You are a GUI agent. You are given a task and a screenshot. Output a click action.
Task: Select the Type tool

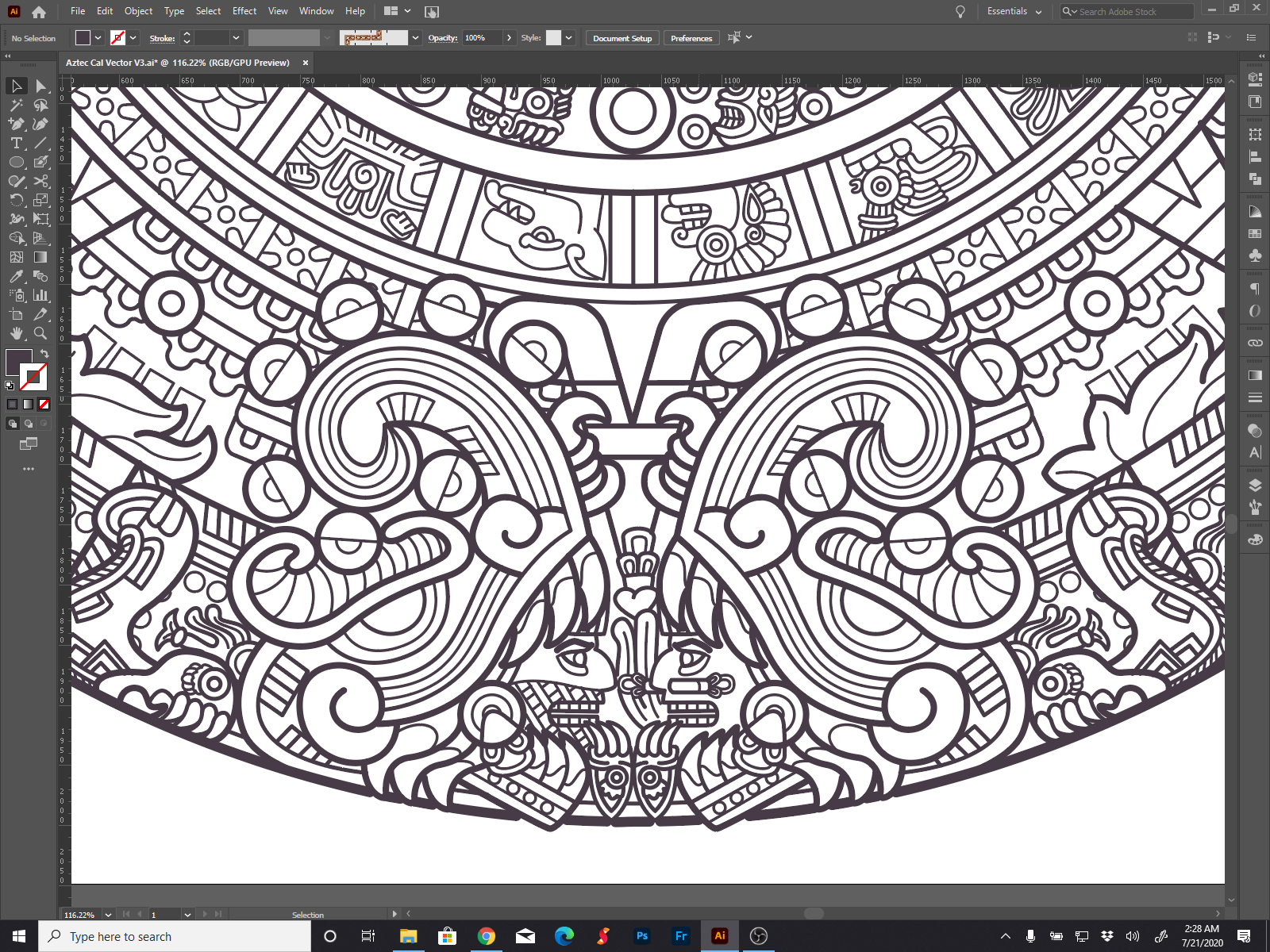17,143
